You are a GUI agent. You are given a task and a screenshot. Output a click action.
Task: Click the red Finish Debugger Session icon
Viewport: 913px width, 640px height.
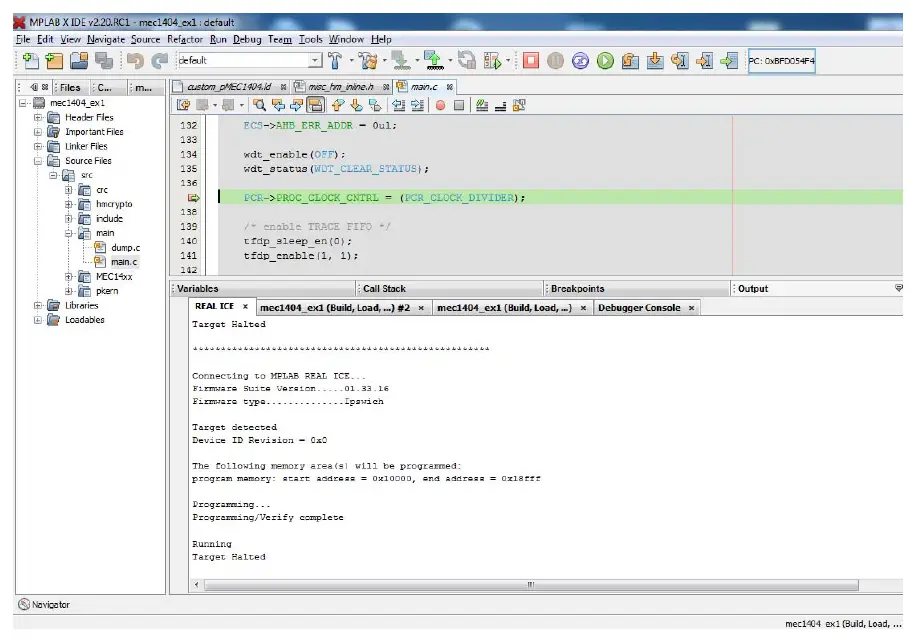coord(531,62)
